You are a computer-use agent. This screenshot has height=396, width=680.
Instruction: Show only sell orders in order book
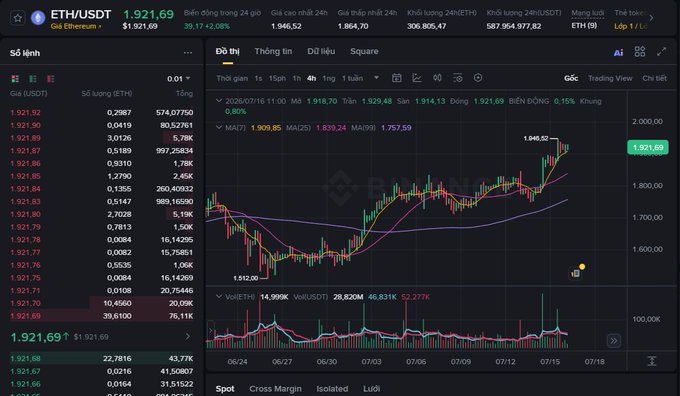tap(51, 79)
